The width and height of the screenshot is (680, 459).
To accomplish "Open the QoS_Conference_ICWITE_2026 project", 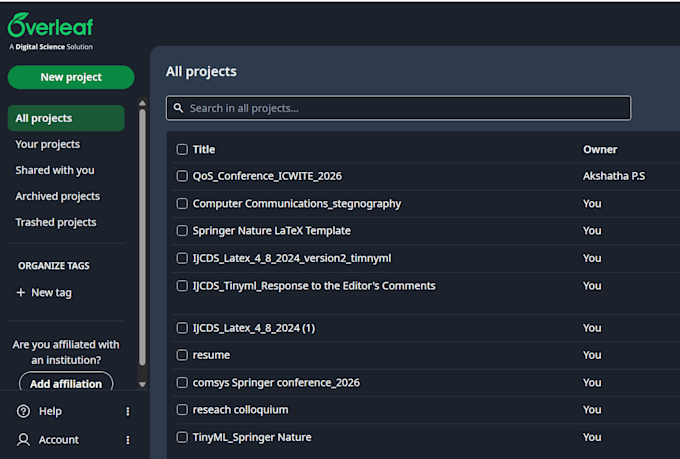I will point(267,176).
